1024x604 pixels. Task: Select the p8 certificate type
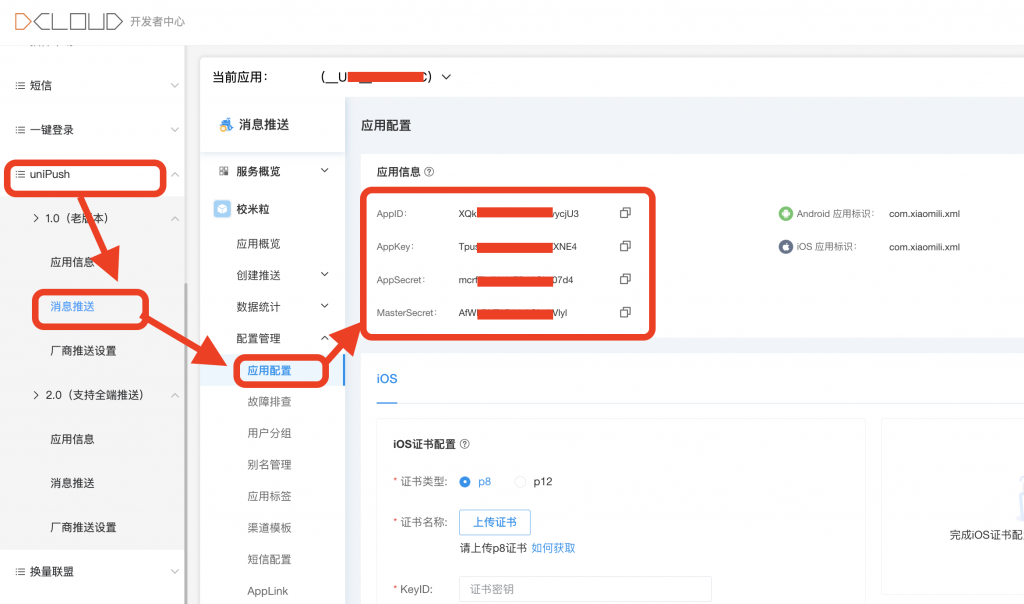465,482
